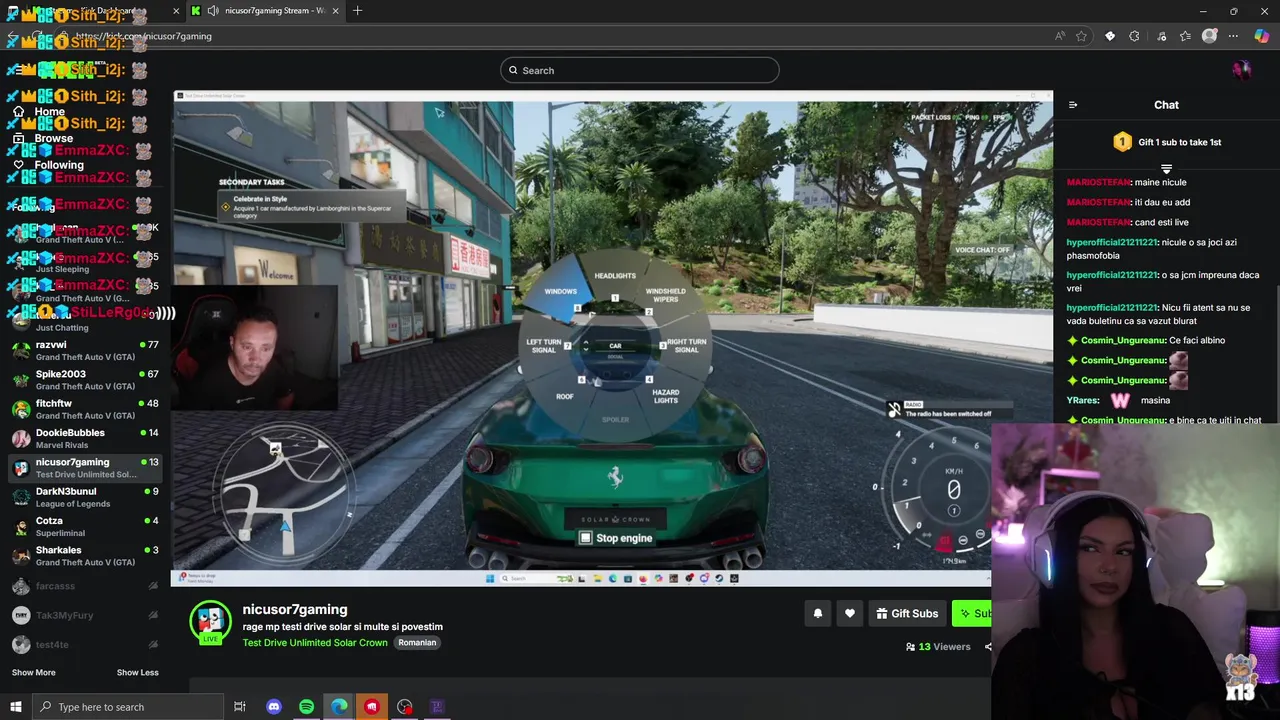This screenshot has width=1280, height=720.
Task: Open DookieBubbles channel in the sidebar
Action: tap(85, 438)
